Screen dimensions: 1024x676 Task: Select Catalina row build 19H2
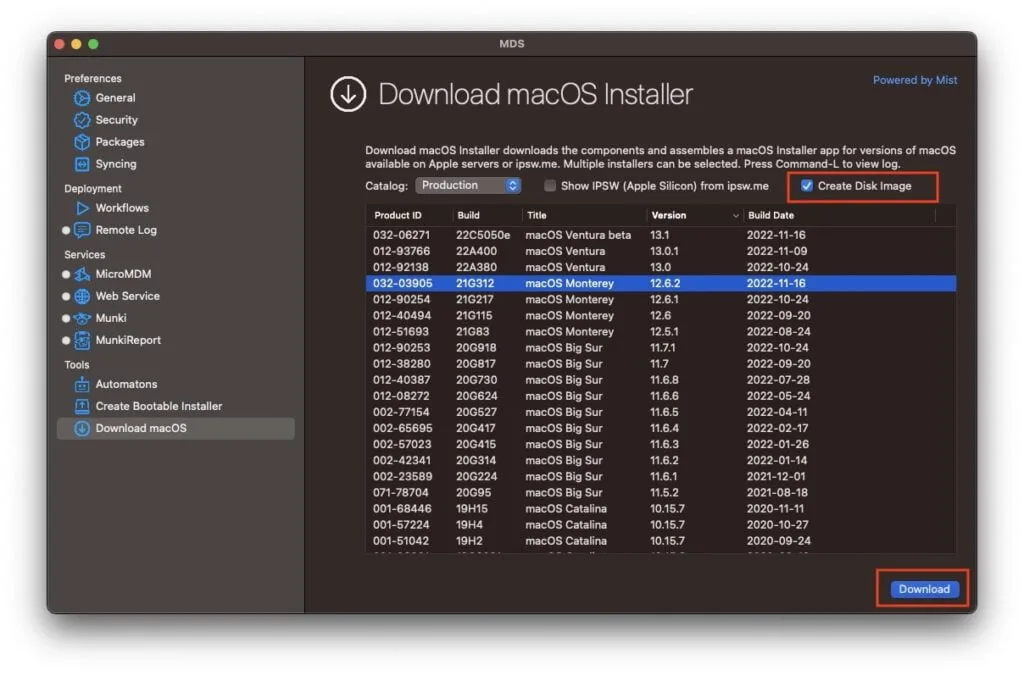tap(660, 541)
